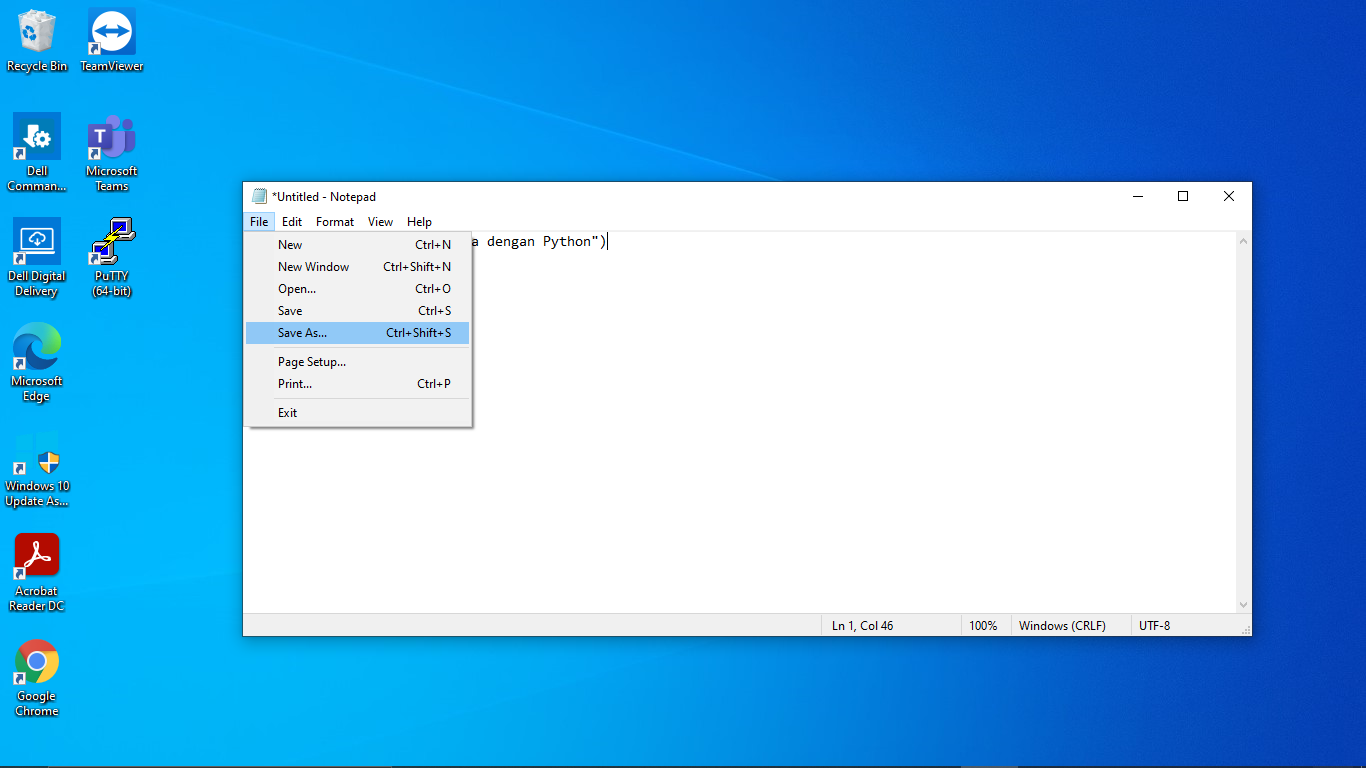This screenshot has width=1366, height=768.
Task: Launch Windows 10 Update Assistant
Action: 36,453
